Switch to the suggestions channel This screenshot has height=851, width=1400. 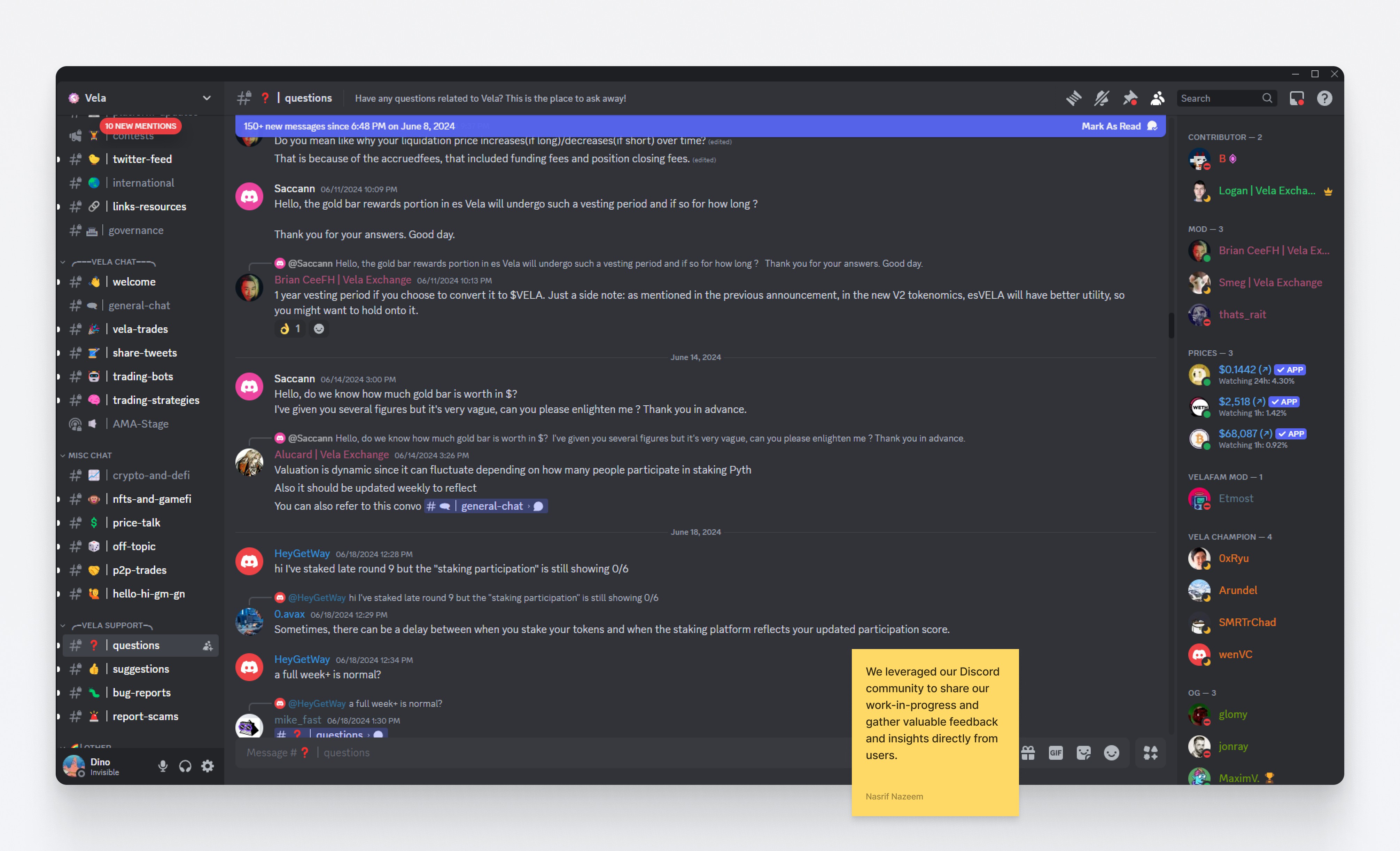[x=140, y=669]
